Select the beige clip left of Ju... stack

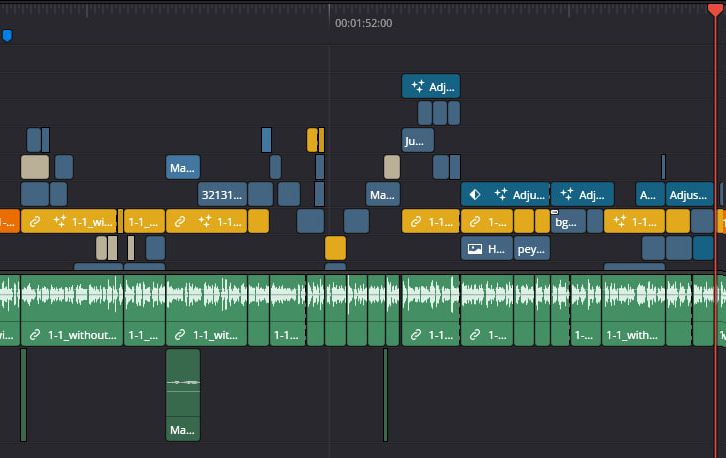pyautogui.click(x=392, y=167)
